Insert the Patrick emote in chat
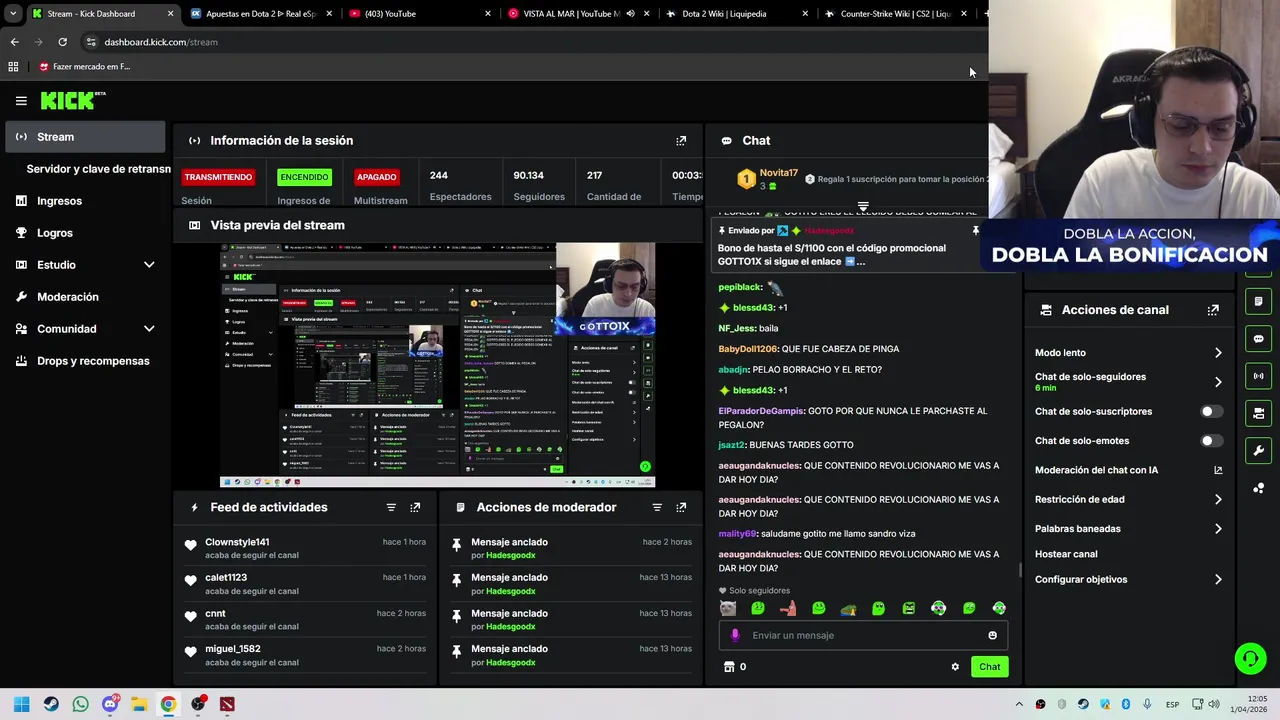 [788, 608]
